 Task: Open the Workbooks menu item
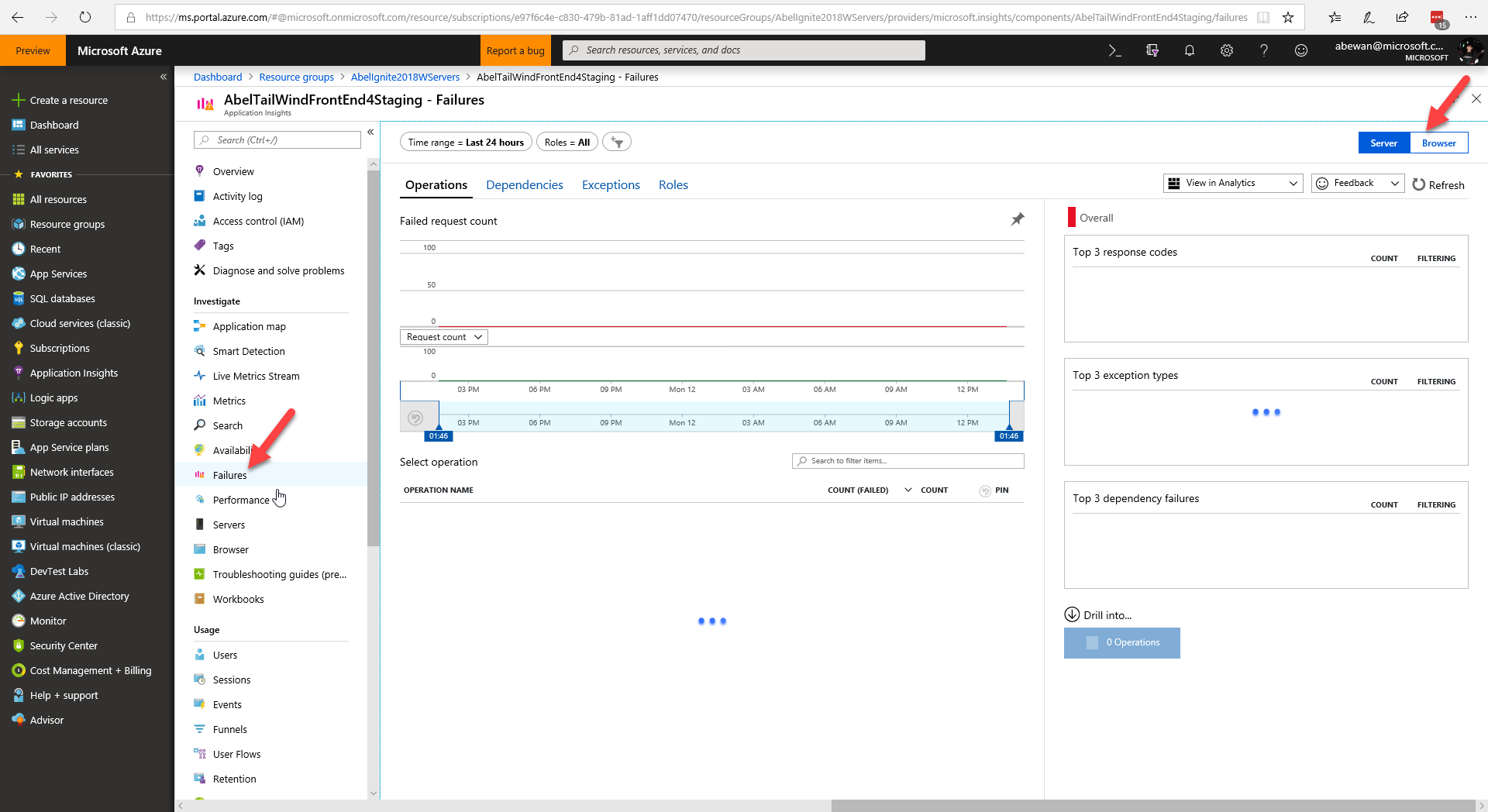[238, 599]
